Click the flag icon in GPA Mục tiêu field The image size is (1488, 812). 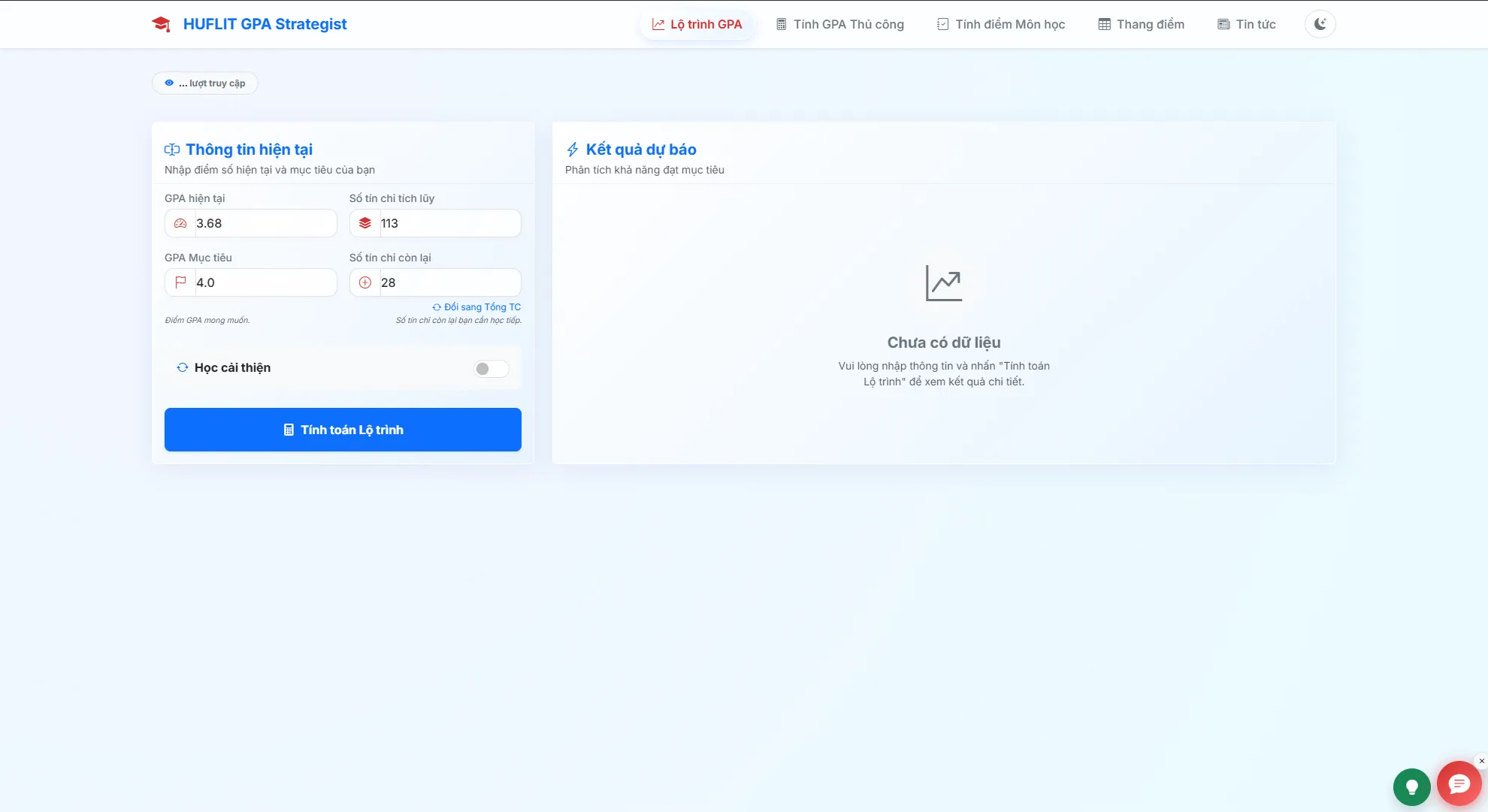tap(180, 282)
